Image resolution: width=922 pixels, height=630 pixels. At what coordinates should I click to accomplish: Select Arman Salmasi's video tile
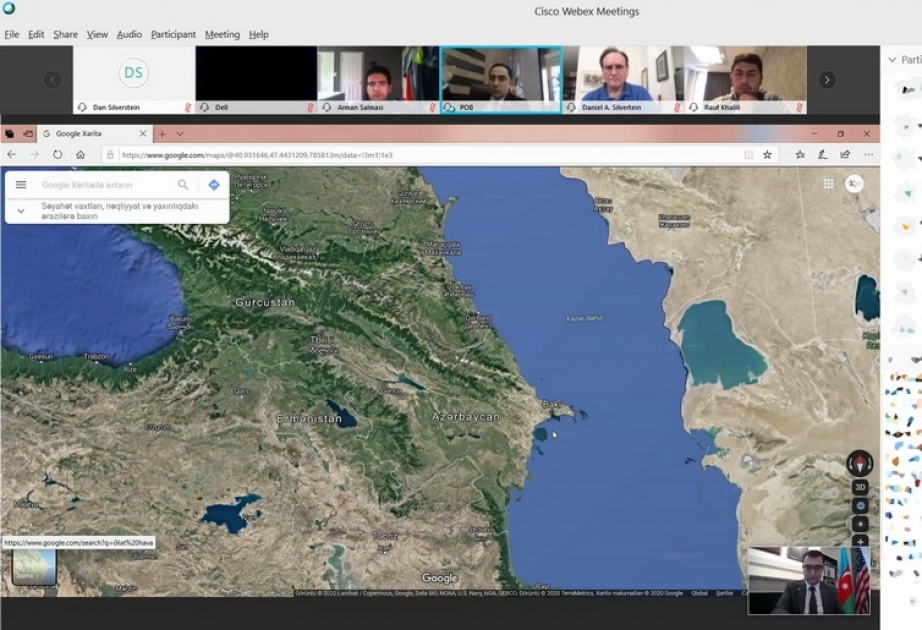coord(379,79)
